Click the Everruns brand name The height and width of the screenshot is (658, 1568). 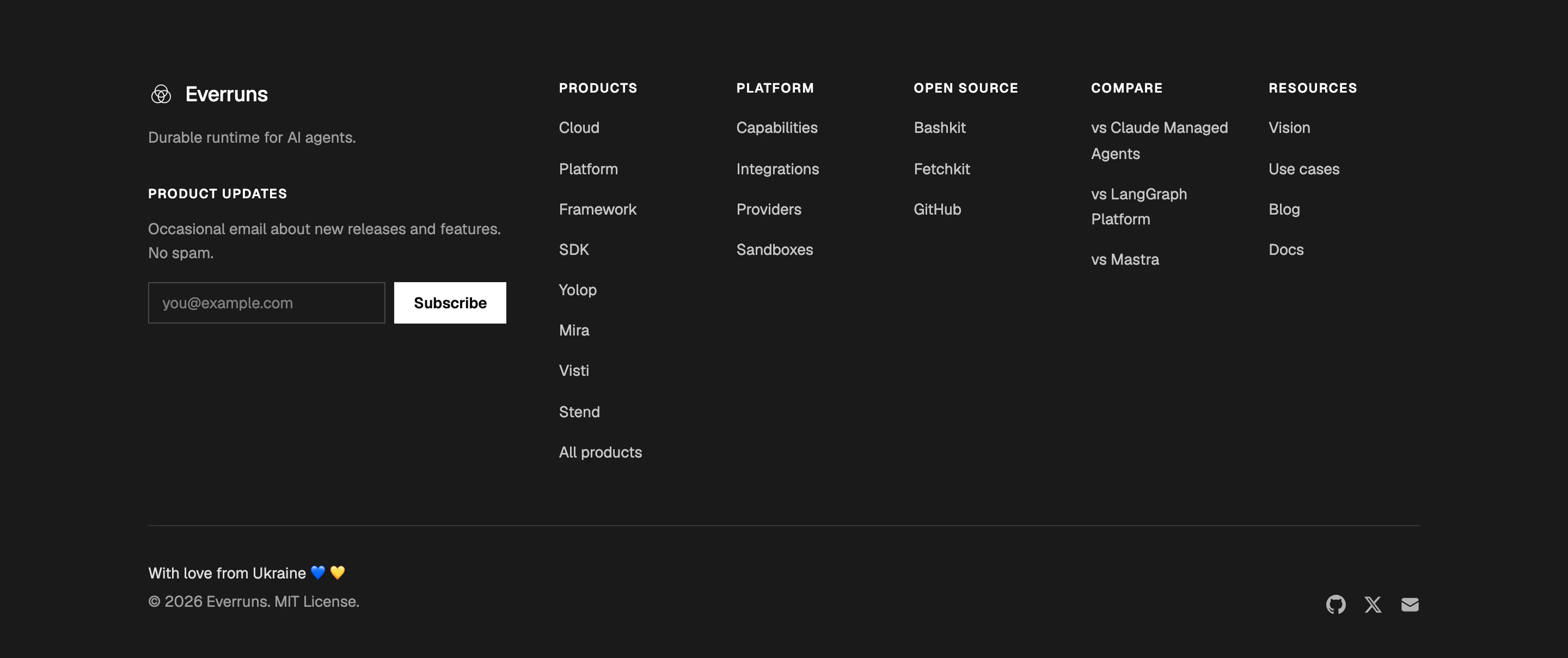coord(226,94)
